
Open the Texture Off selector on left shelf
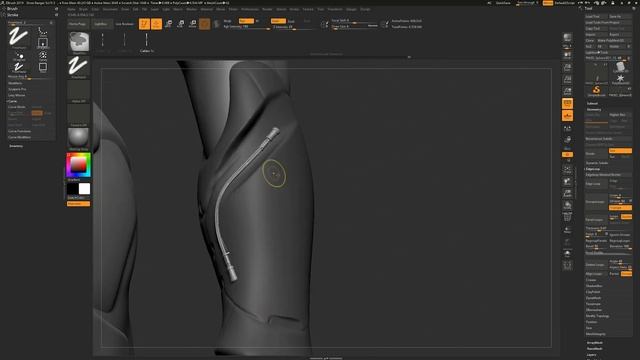click(x=79, y=115)
